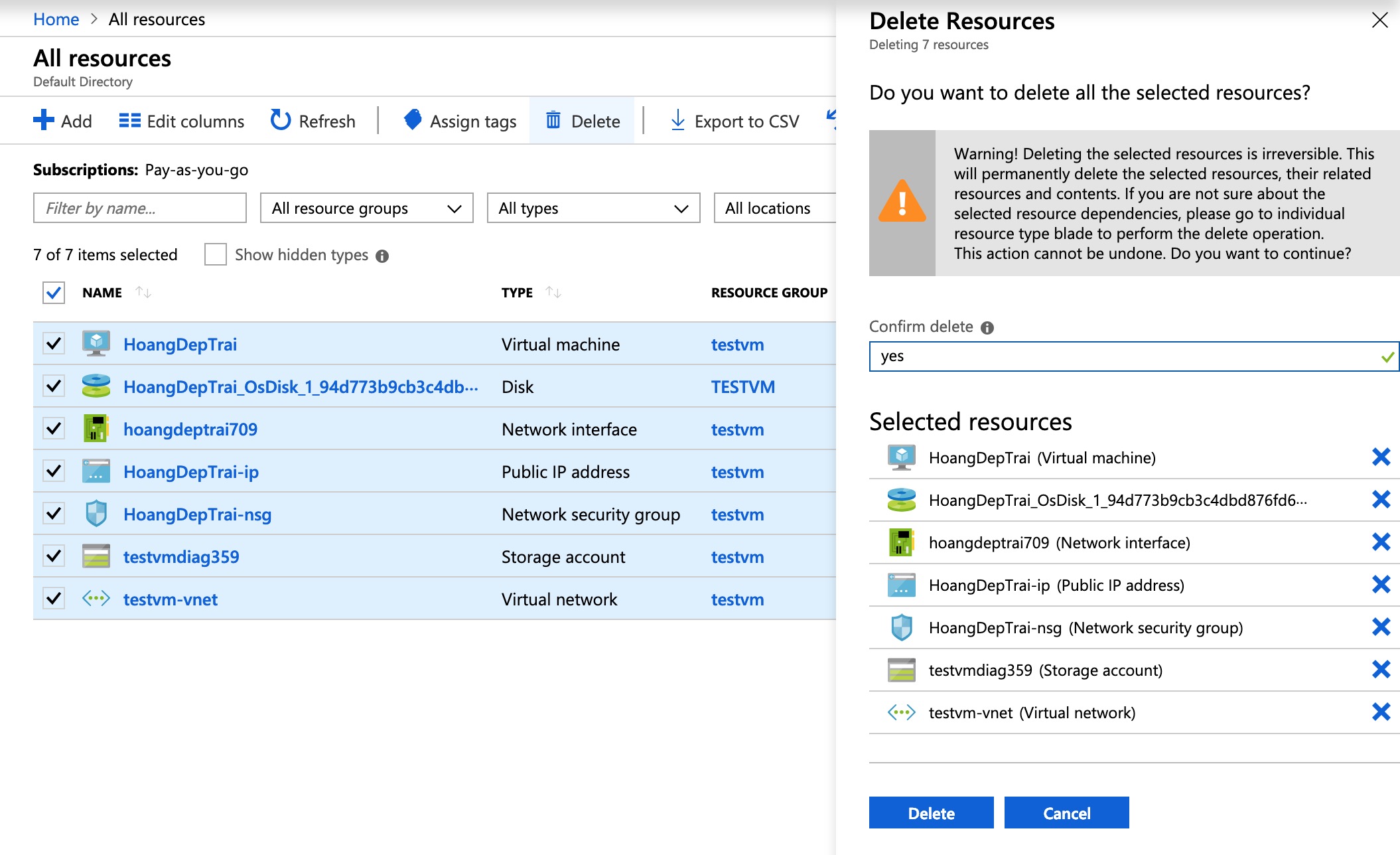Enable the Show hidden types checkbox
Viewport: 1400px width, 855px height.
pyautogui.click(x=216, y=255)
